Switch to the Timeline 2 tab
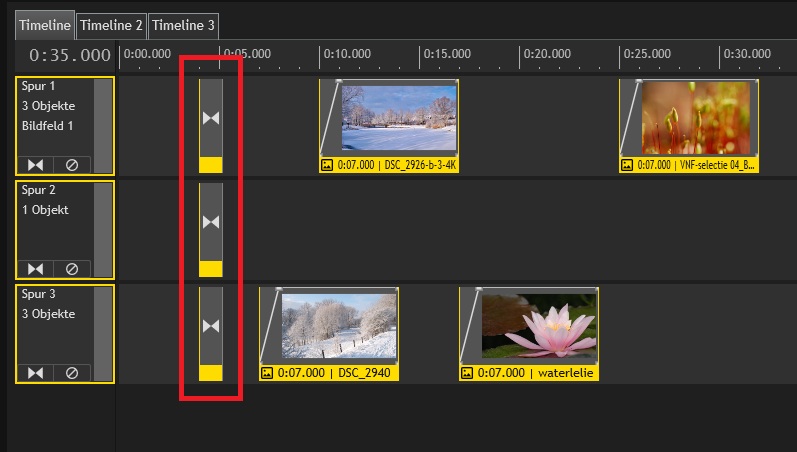This screenshot has width=797, height=452. [111, 24]
